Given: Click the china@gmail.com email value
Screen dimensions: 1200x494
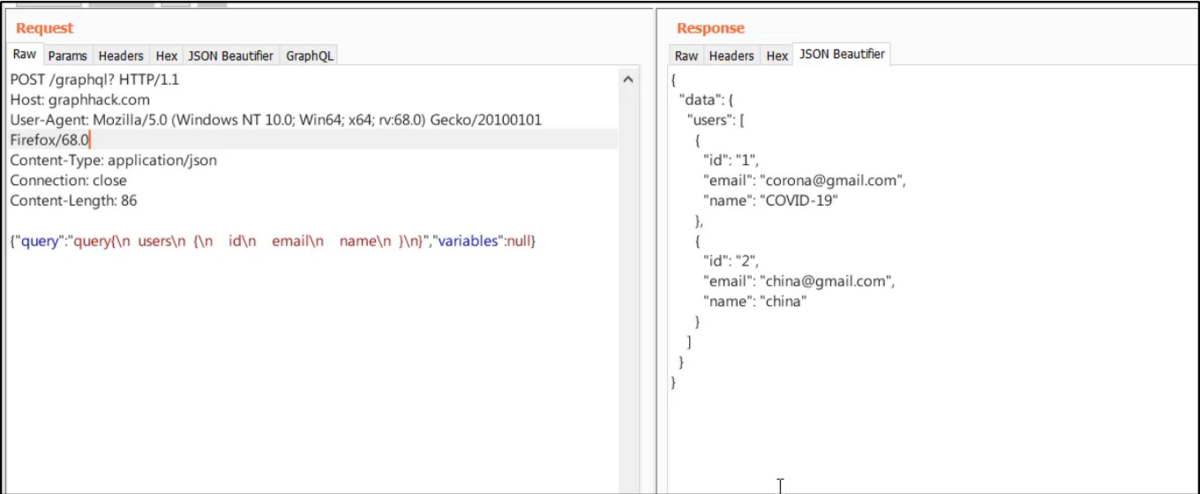Looking at the screenshot, I should [826, 281].
